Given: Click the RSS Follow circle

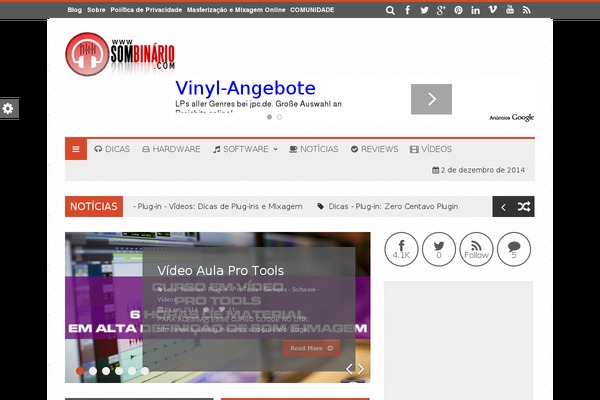Looking at the screenshot, I should (476, 249).
